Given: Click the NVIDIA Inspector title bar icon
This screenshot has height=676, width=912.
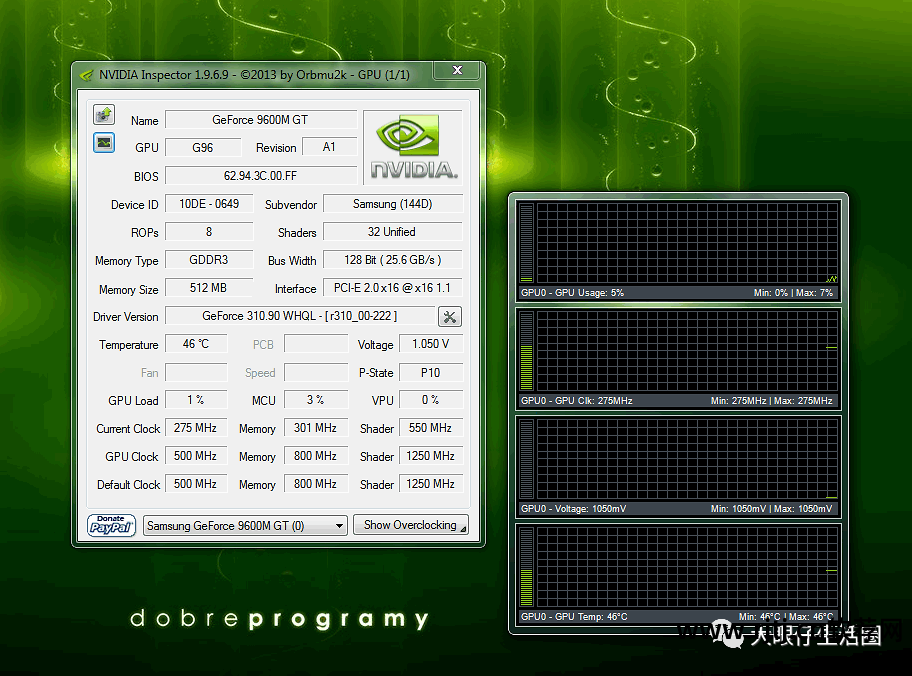Looking at the screenshot, I should [x=87, y=74].
